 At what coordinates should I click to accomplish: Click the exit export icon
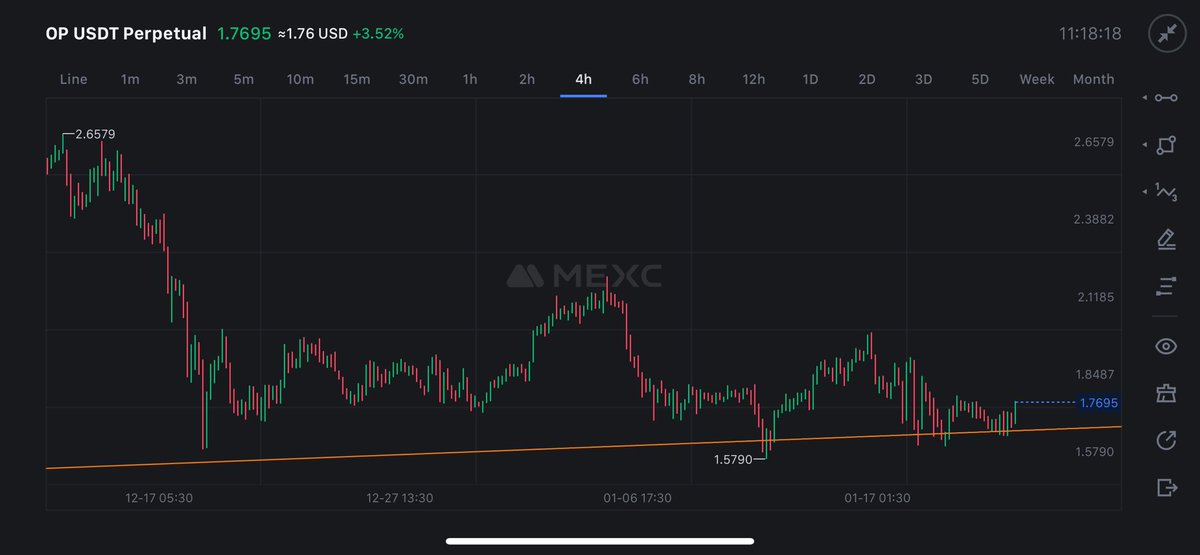click(1166, 487)
